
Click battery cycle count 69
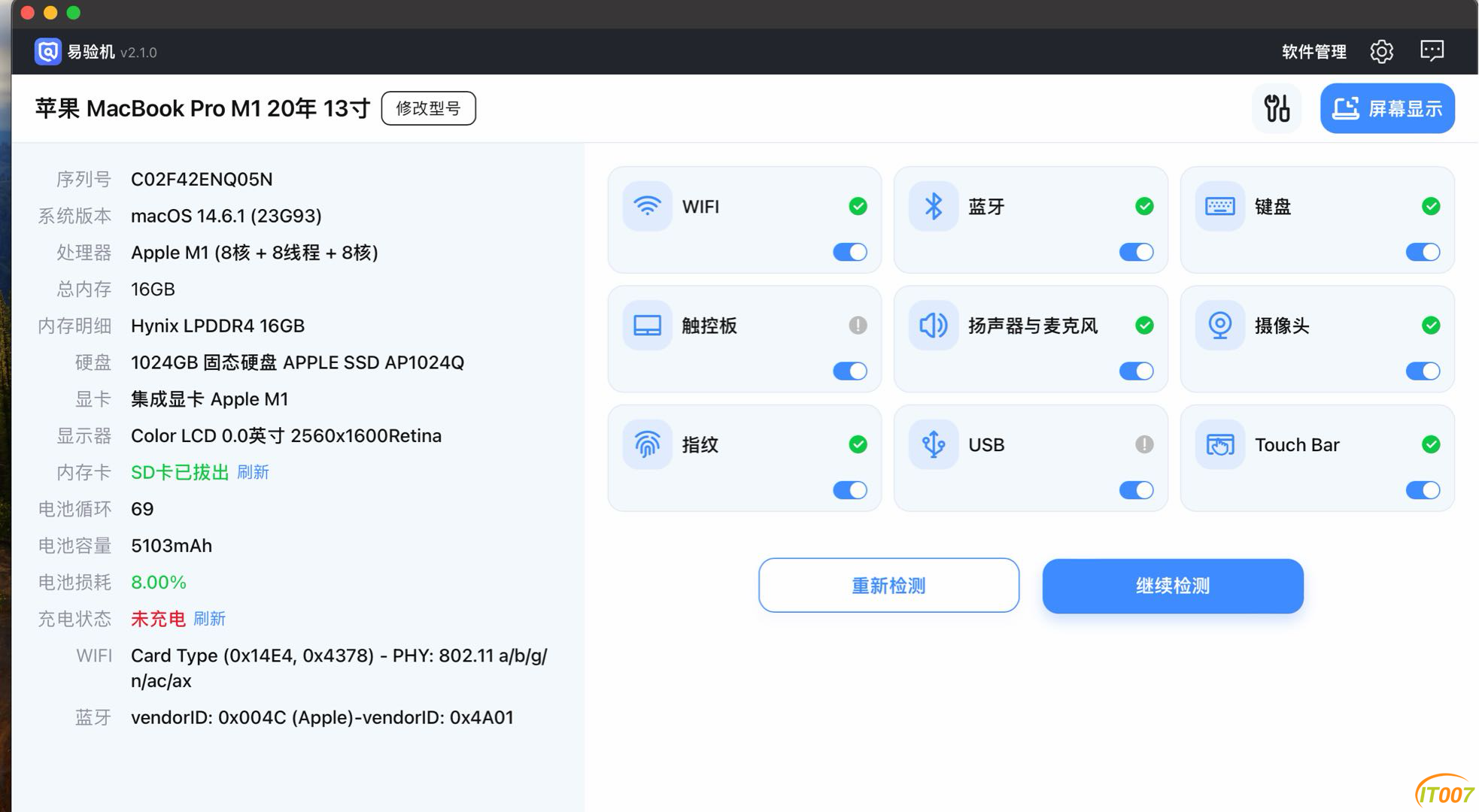[142, 509]
